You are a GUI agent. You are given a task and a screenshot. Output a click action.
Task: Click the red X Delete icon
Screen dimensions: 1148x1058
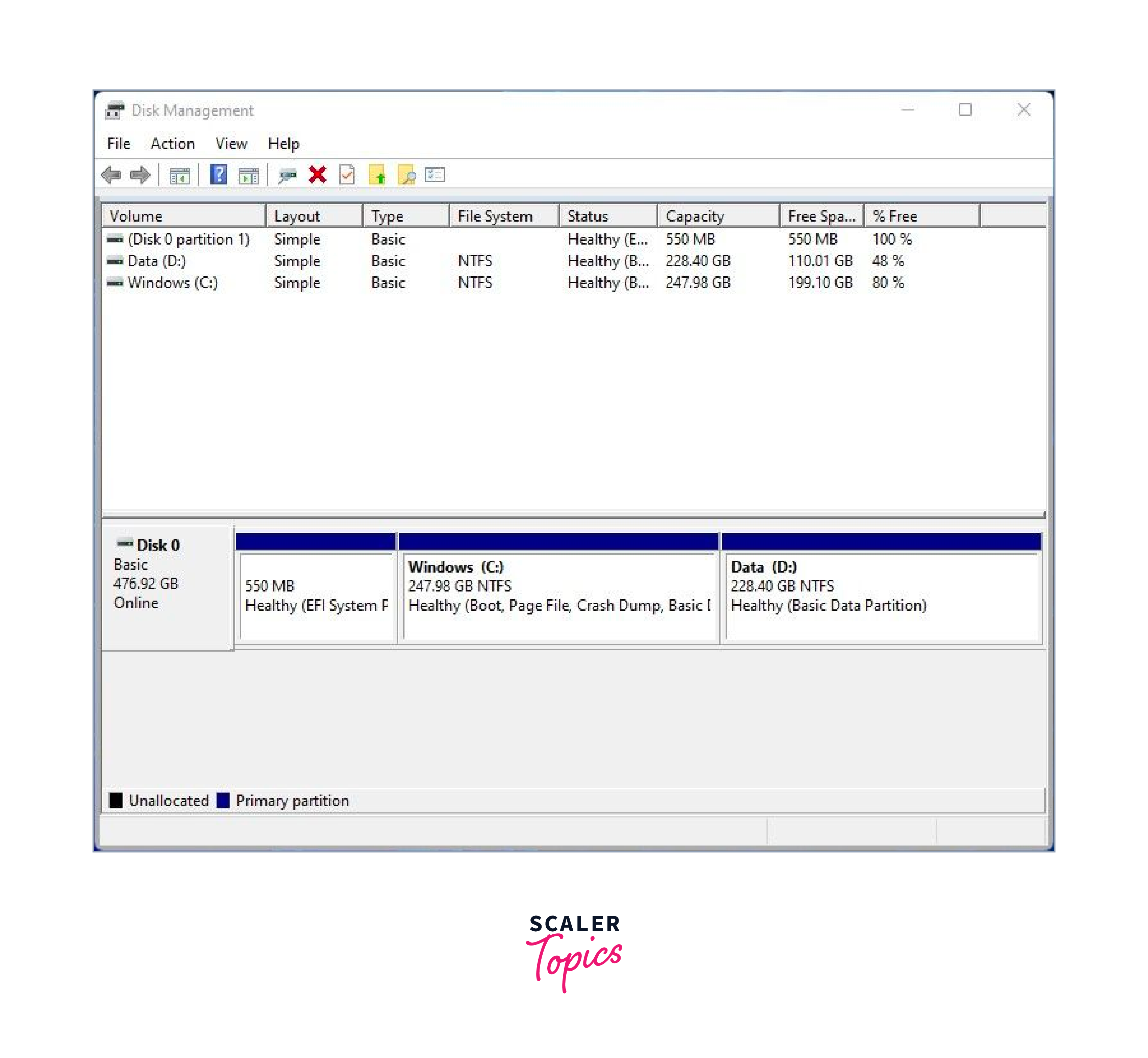click(x=318, y=175)
